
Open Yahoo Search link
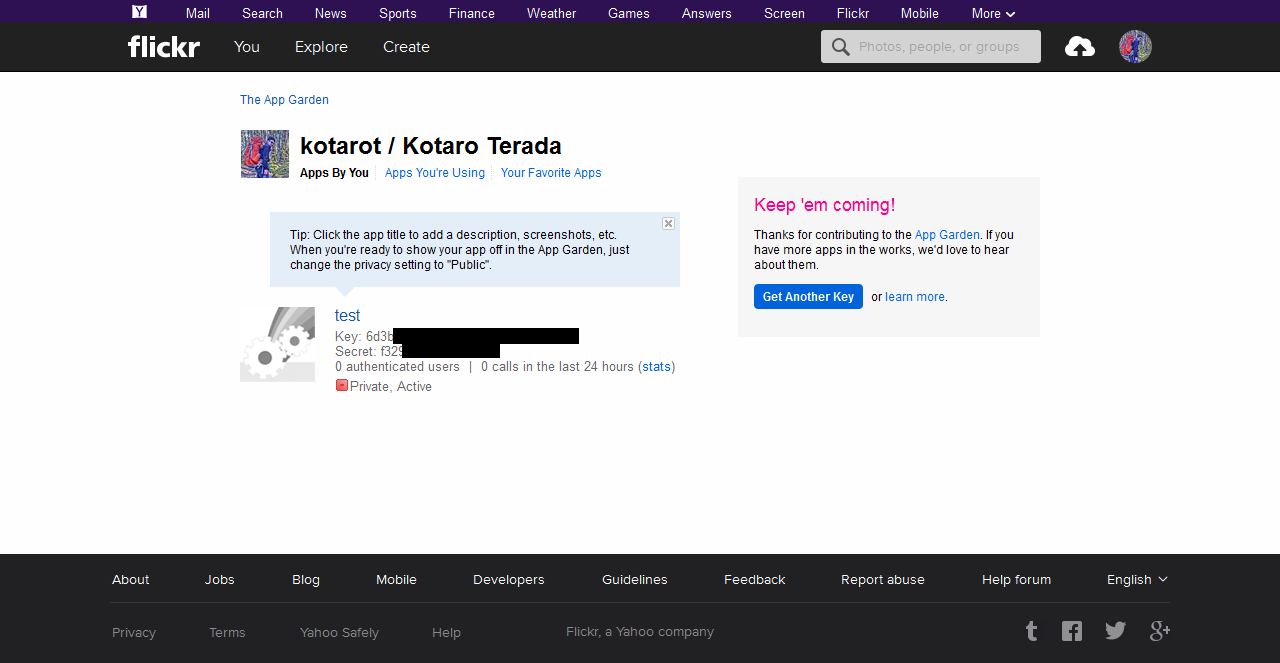[x=262, y=13]
